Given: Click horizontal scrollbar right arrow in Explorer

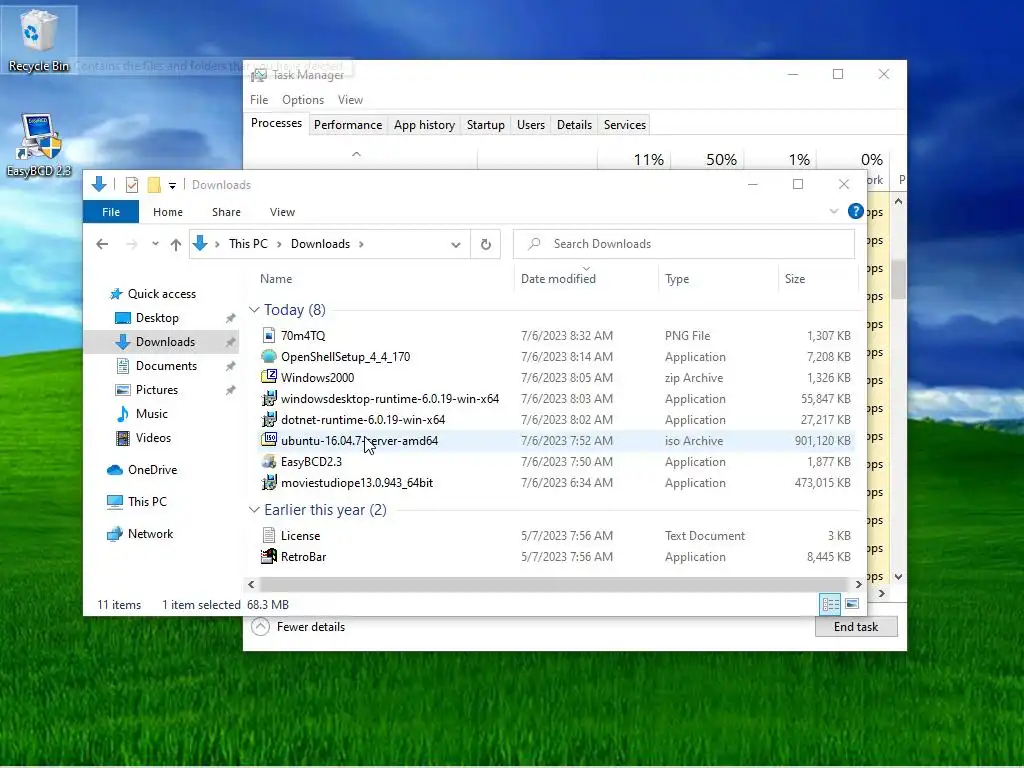Looking at the screenshot, I should (x=858, y=584).
